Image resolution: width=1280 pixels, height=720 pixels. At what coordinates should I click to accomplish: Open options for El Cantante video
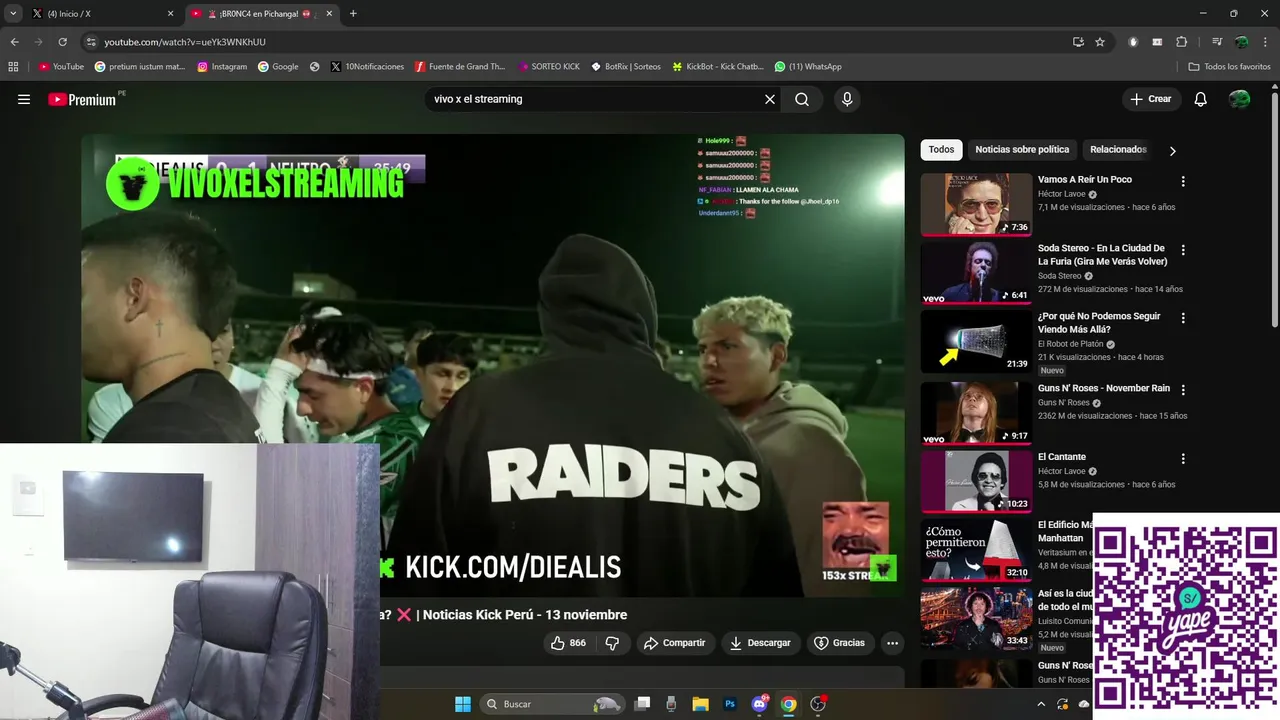1183,459
